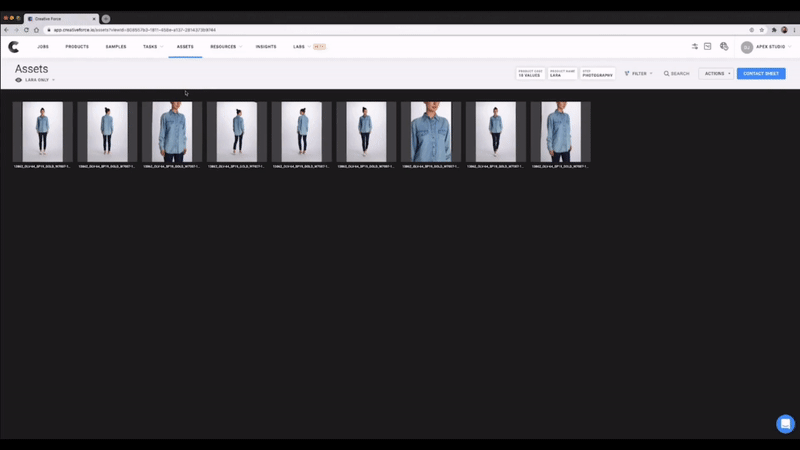
Task: Open the Resources menu in navigation
Action: coord(225,47)
